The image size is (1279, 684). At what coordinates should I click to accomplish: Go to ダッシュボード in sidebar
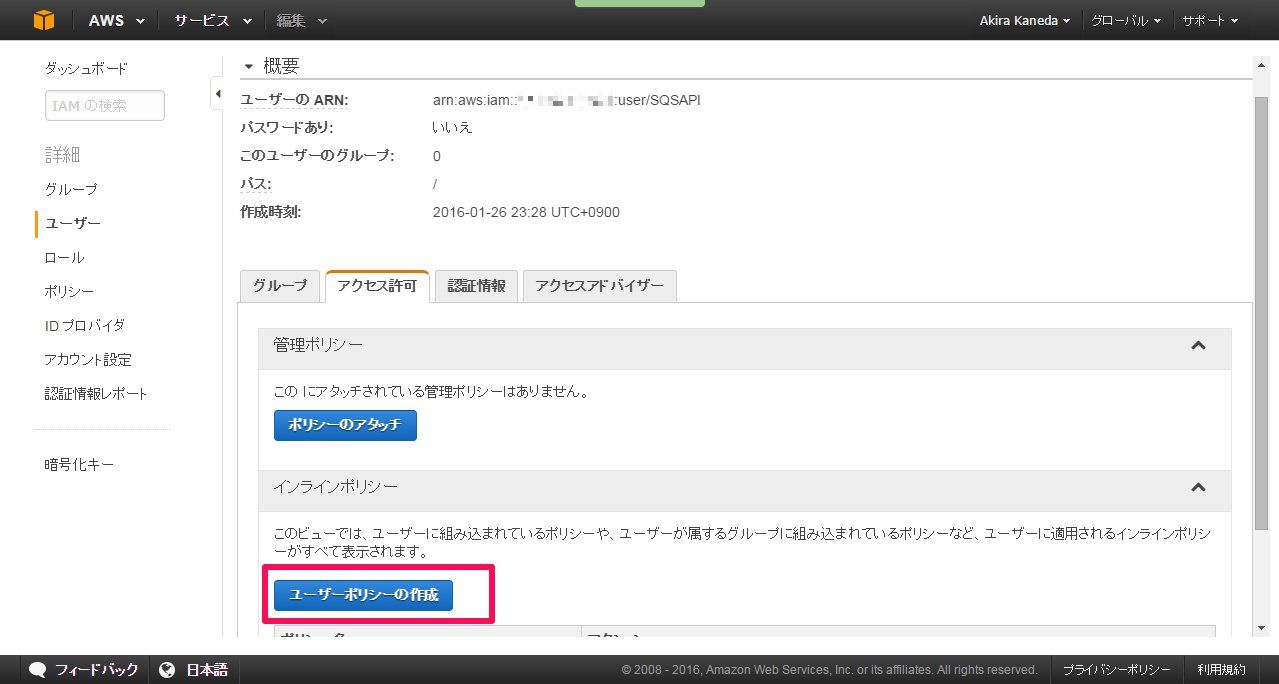tap(86, 68)
